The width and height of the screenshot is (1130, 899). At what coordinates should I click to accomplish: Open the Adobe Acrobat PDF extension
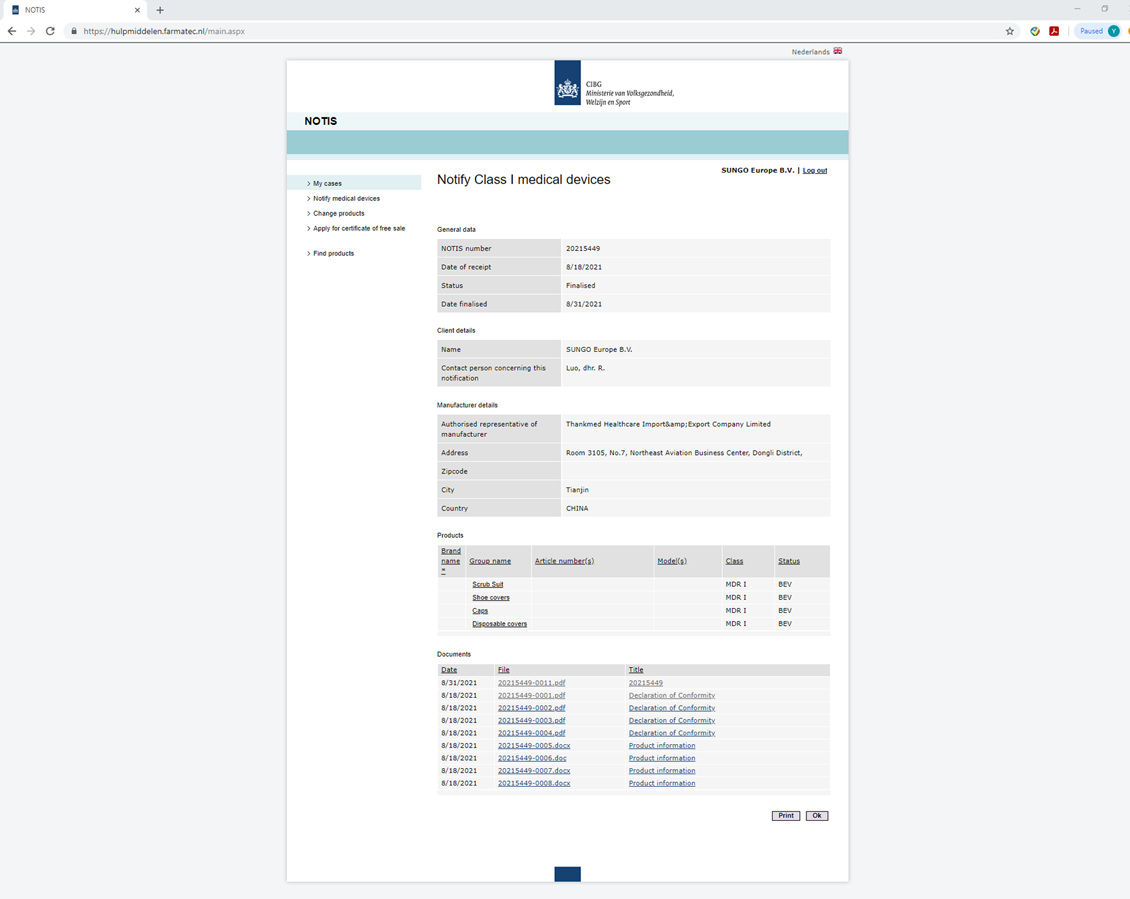(x=1054, y=31)
